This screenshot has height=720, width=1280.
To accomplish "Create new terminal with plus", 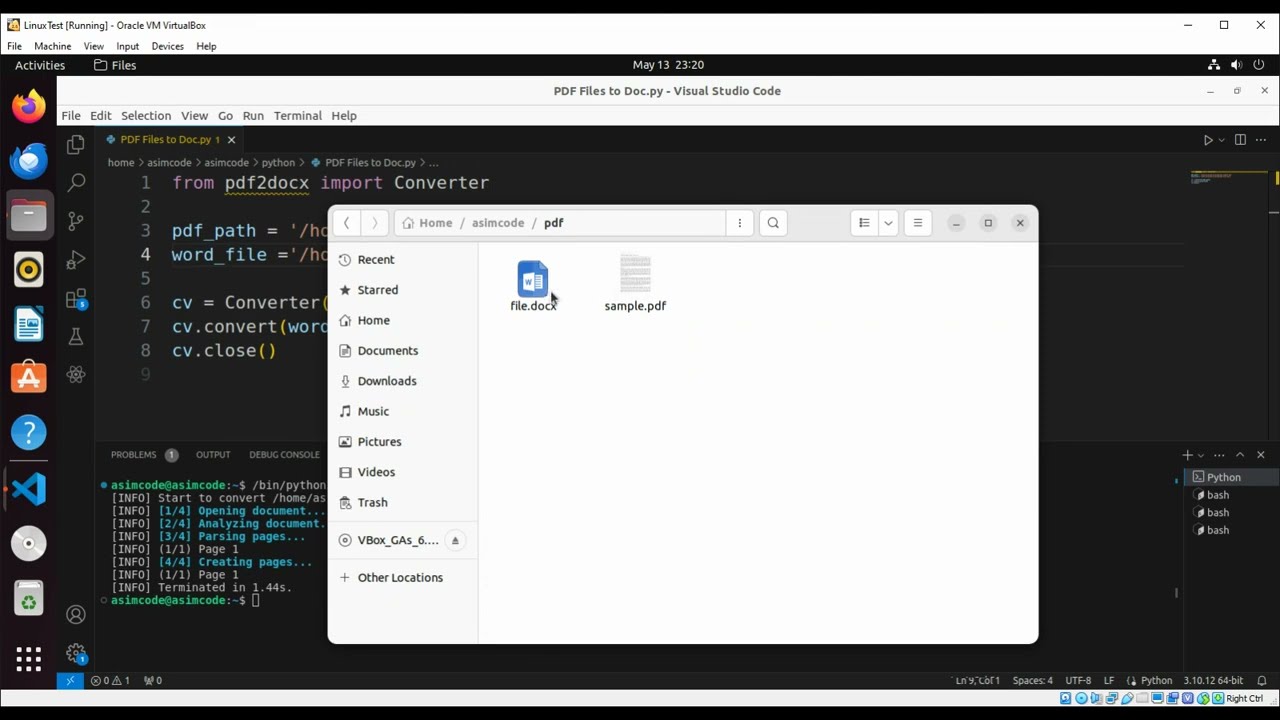I will [1187, 455].
